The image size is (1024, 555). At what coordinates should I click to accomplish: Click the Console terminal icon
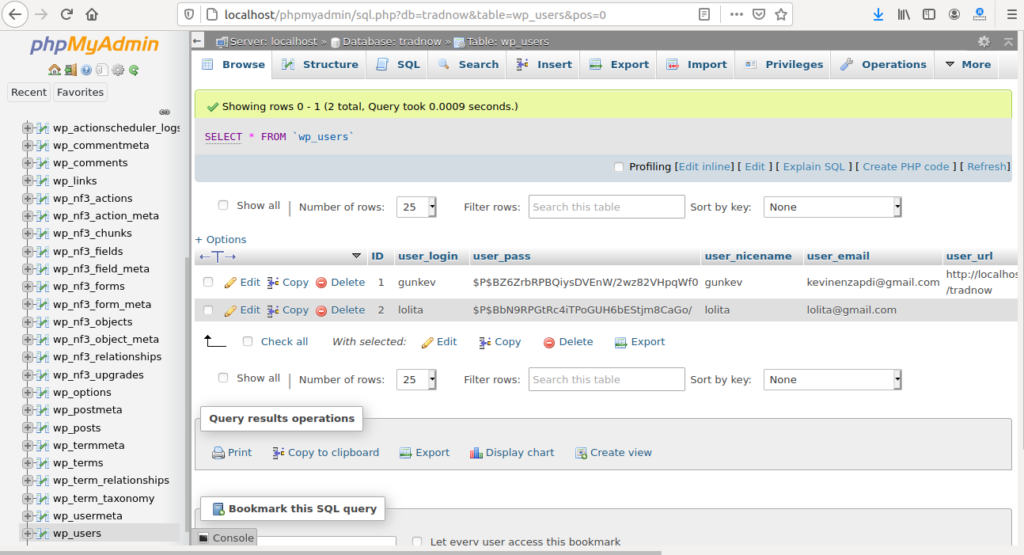pos(204,538)
